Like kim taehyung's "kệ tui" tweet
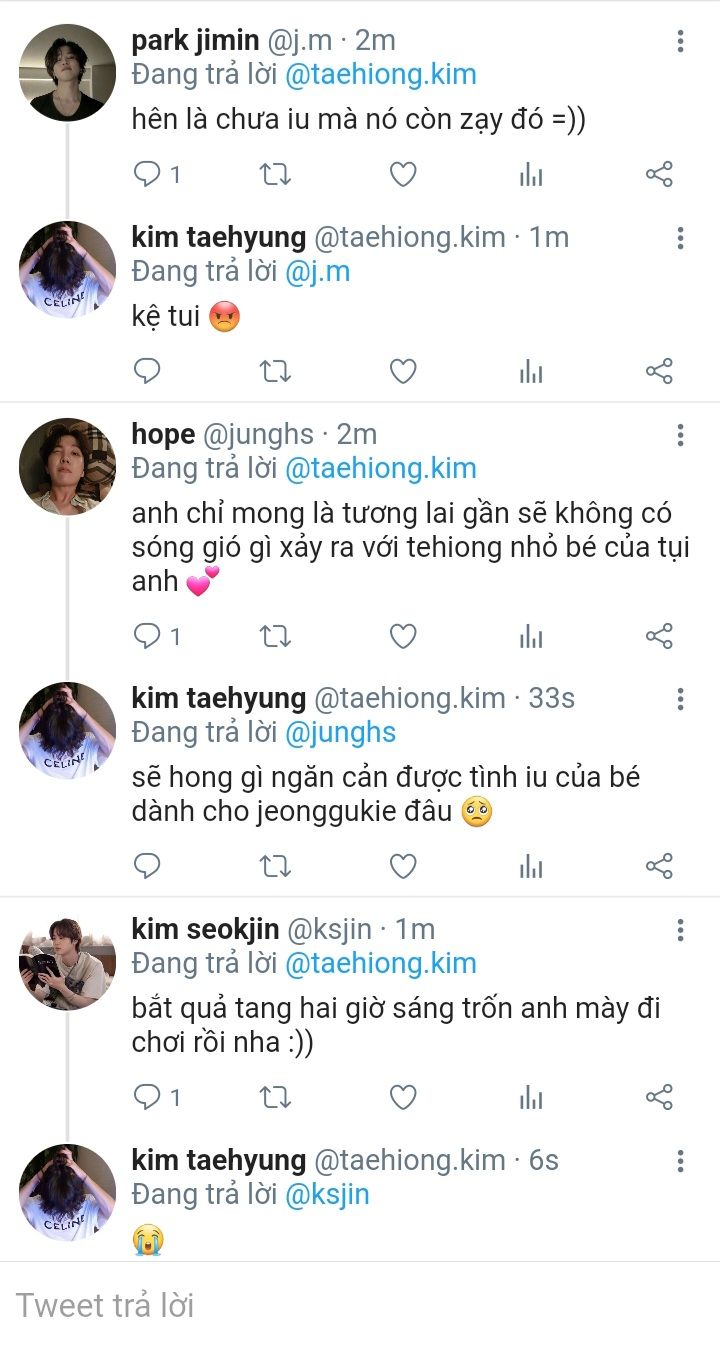720x1349 pixels. [402, 372]
